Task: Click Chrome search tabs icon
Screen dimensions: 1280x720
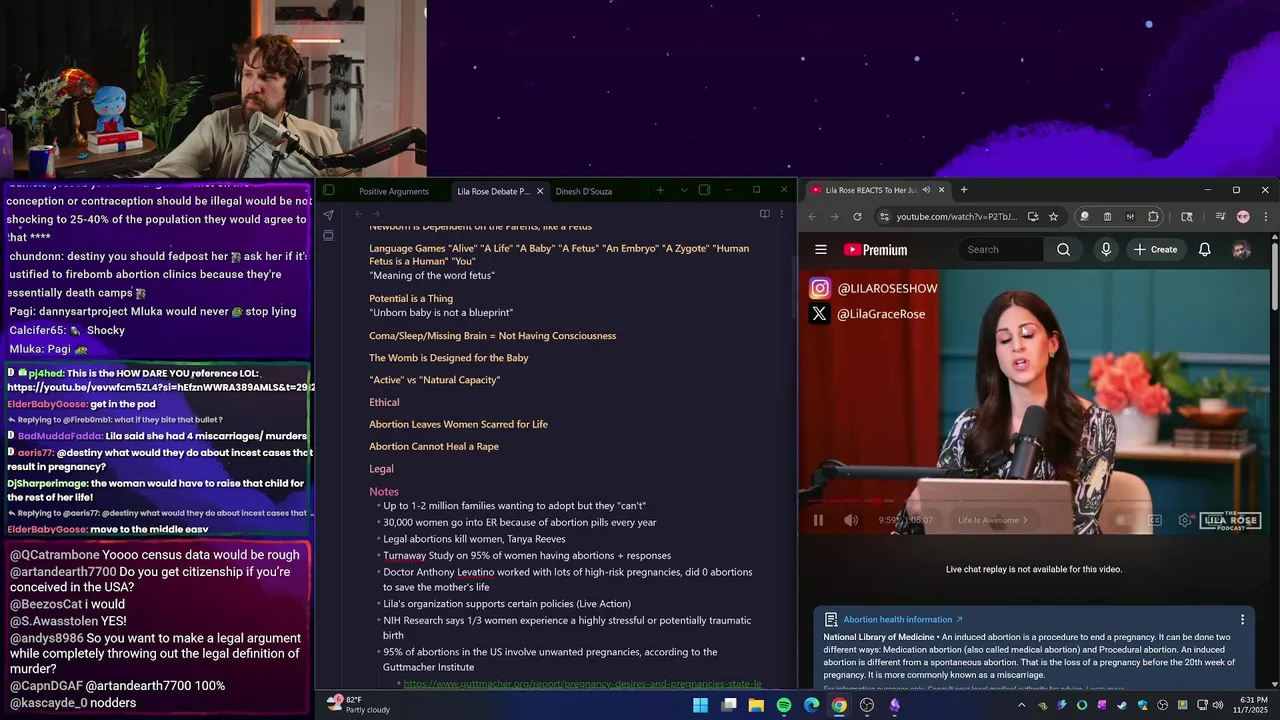Action: pos(1187,216)
